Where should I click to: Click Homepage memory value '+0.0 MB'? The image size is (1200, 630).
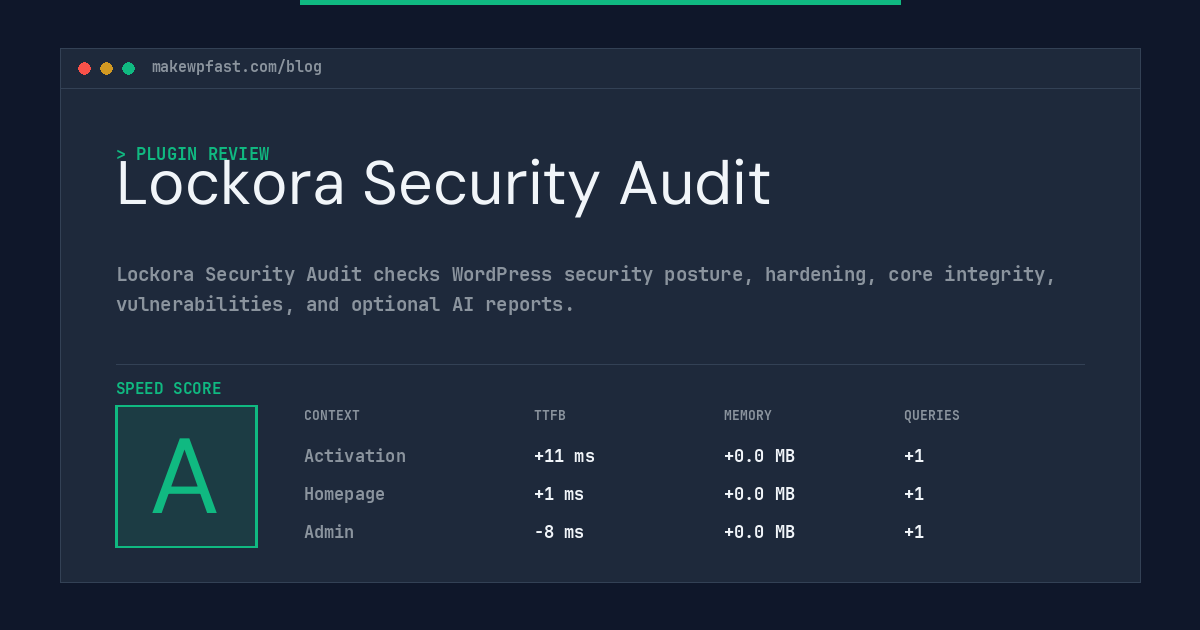(x=759, y=494)
